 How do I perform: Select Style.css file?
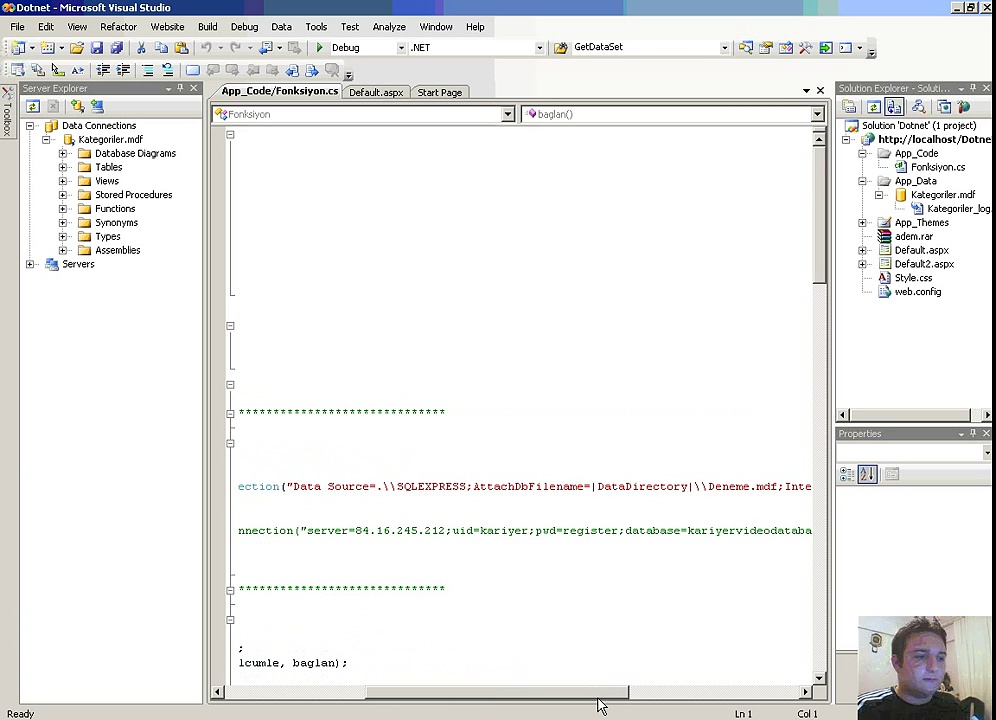coord(913,278)
